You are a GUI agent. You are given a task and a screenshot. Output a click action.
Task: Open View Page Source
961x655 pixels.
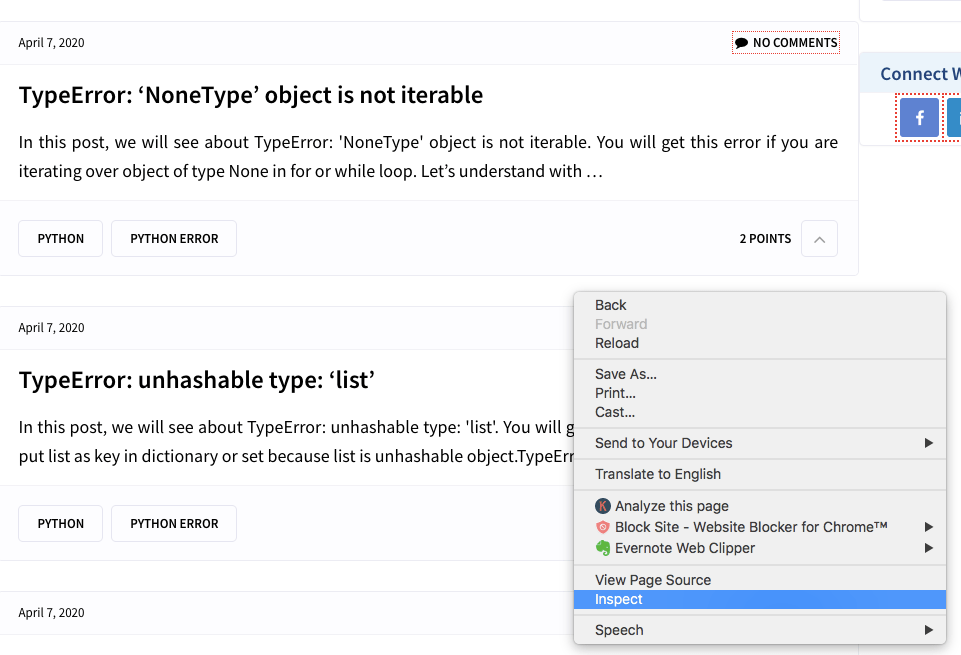(x=652, y=579)
